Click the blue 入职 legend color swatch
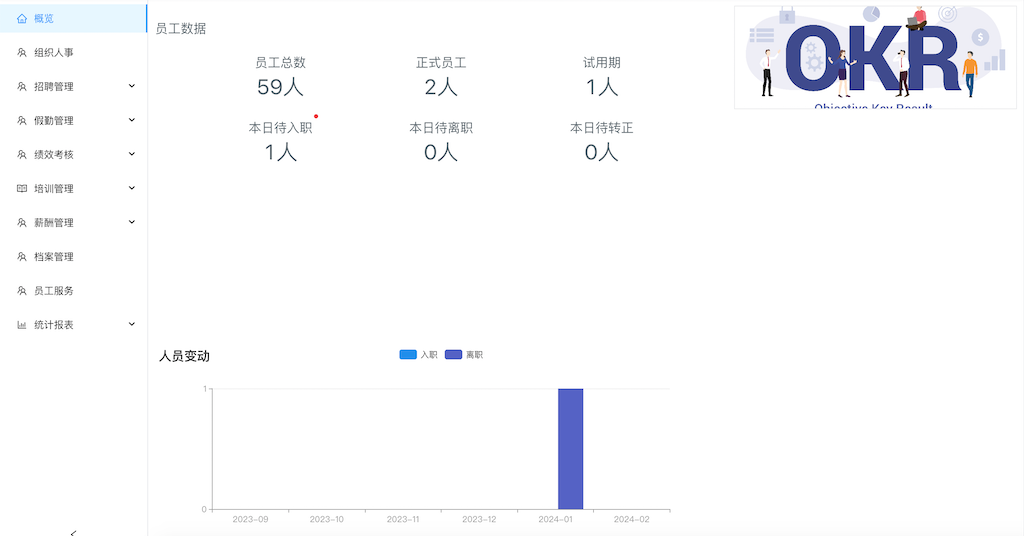The width and height of the screenshot is (1024, 536). coord(408,355)
